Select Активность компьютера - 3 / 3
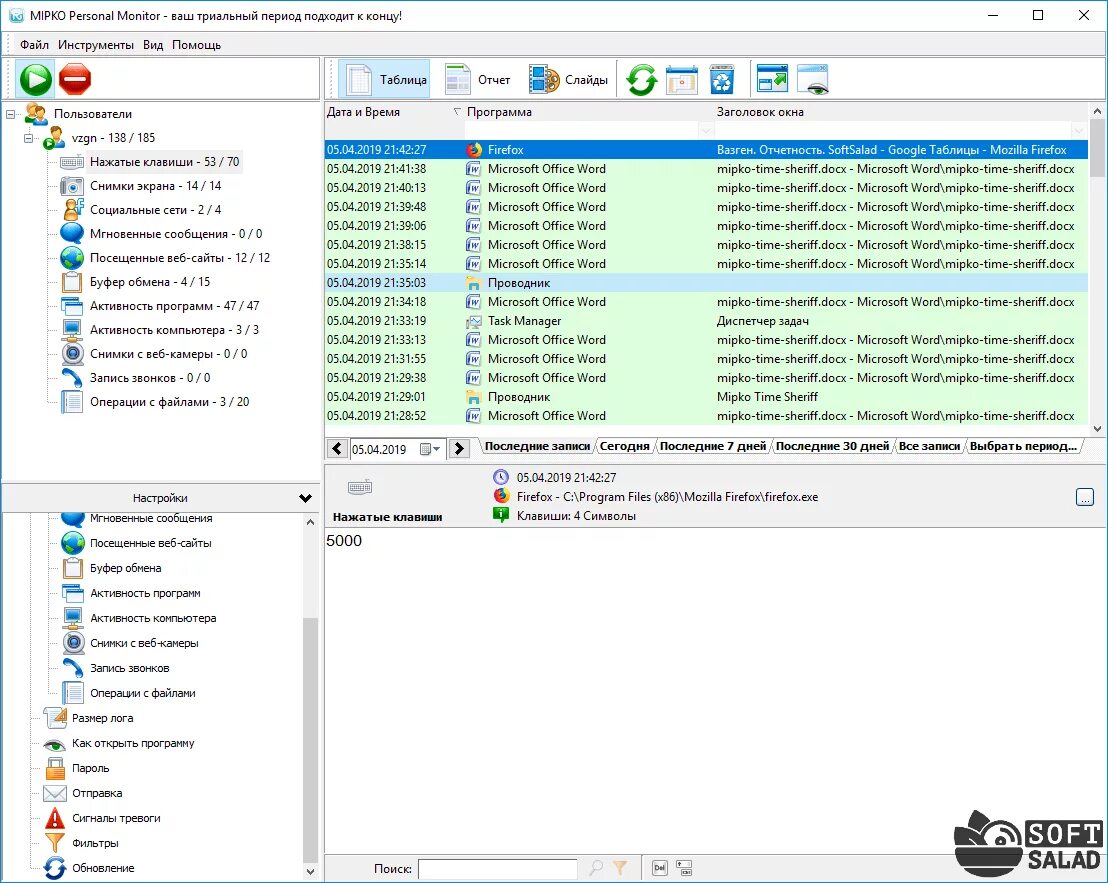 point(174,330)
